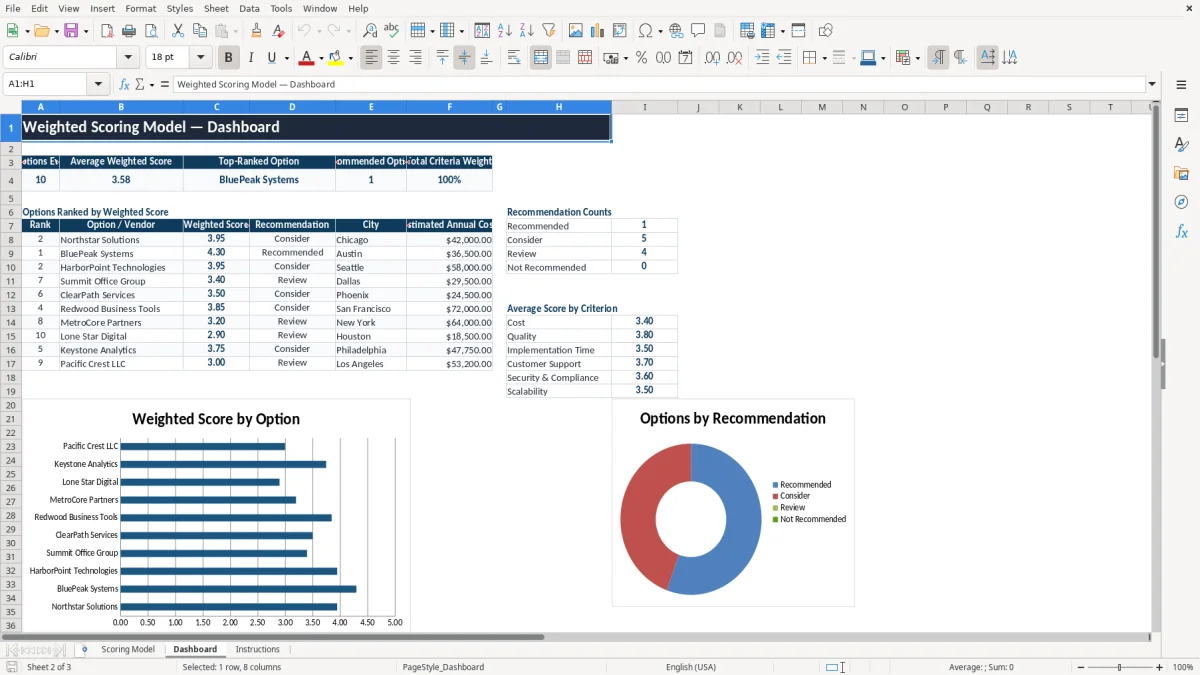Click the zoom 100% level
Viewport: 1200px width, 675px height.
point(1183,667)
